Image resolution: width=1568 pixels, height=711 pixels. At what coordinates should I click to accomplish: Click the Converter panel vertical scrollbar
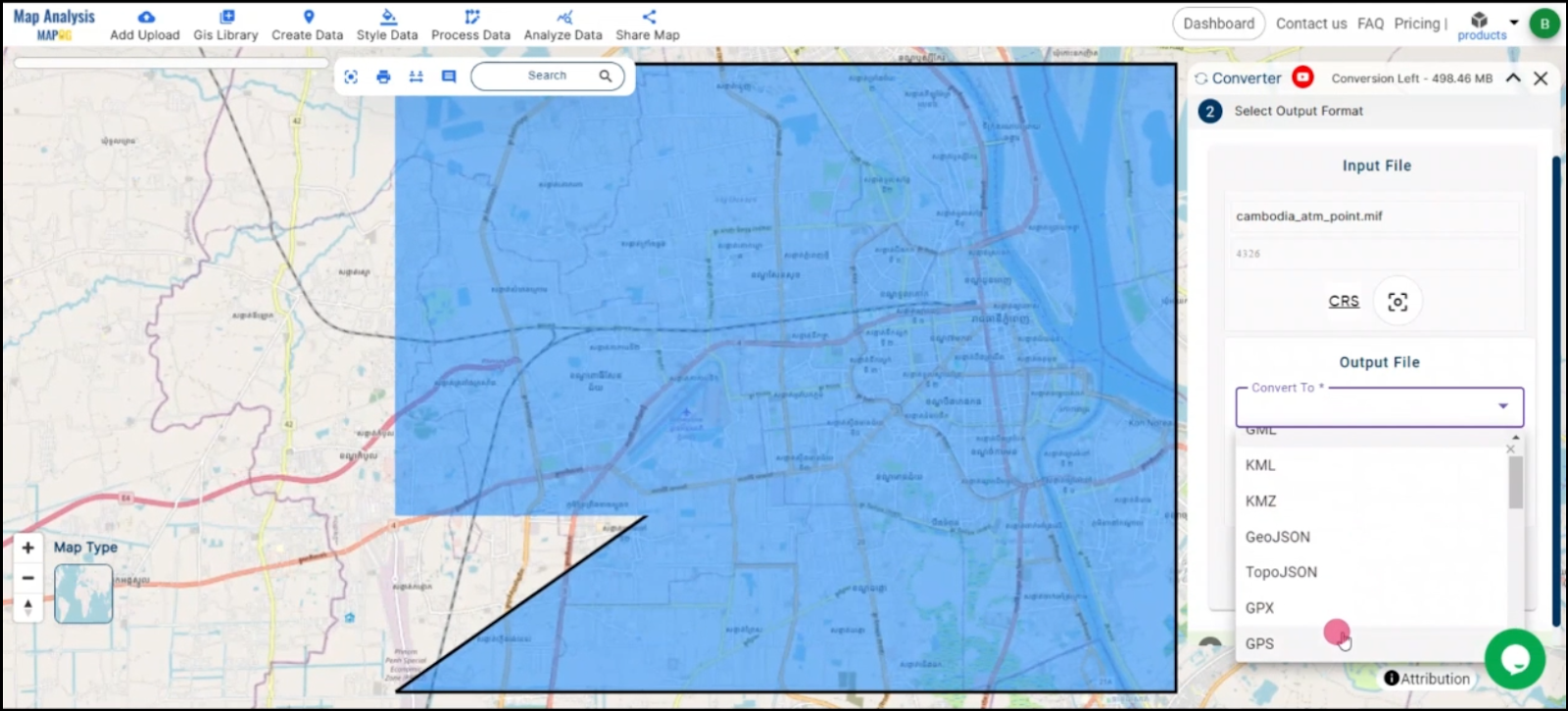[1555, 392]
